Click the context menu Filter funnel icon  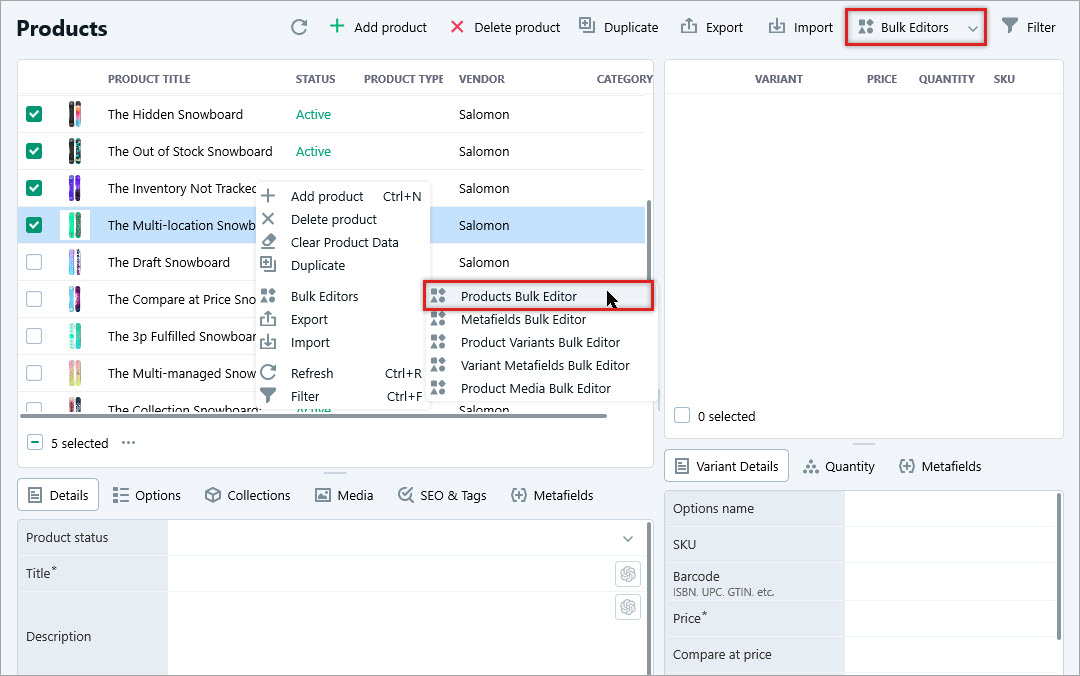[269, 396]
